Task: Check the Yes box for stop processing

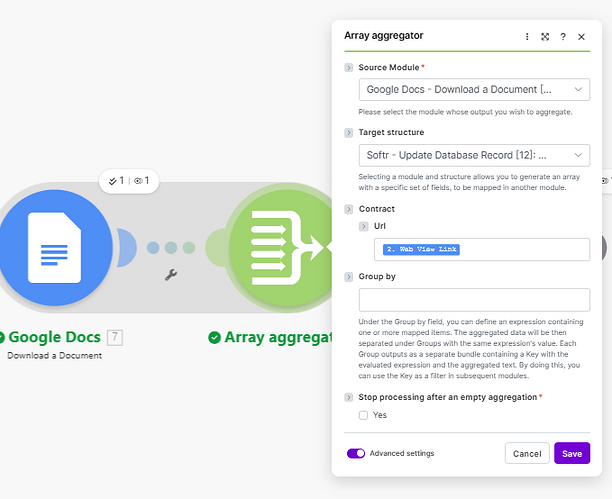Action: (364, 415)
